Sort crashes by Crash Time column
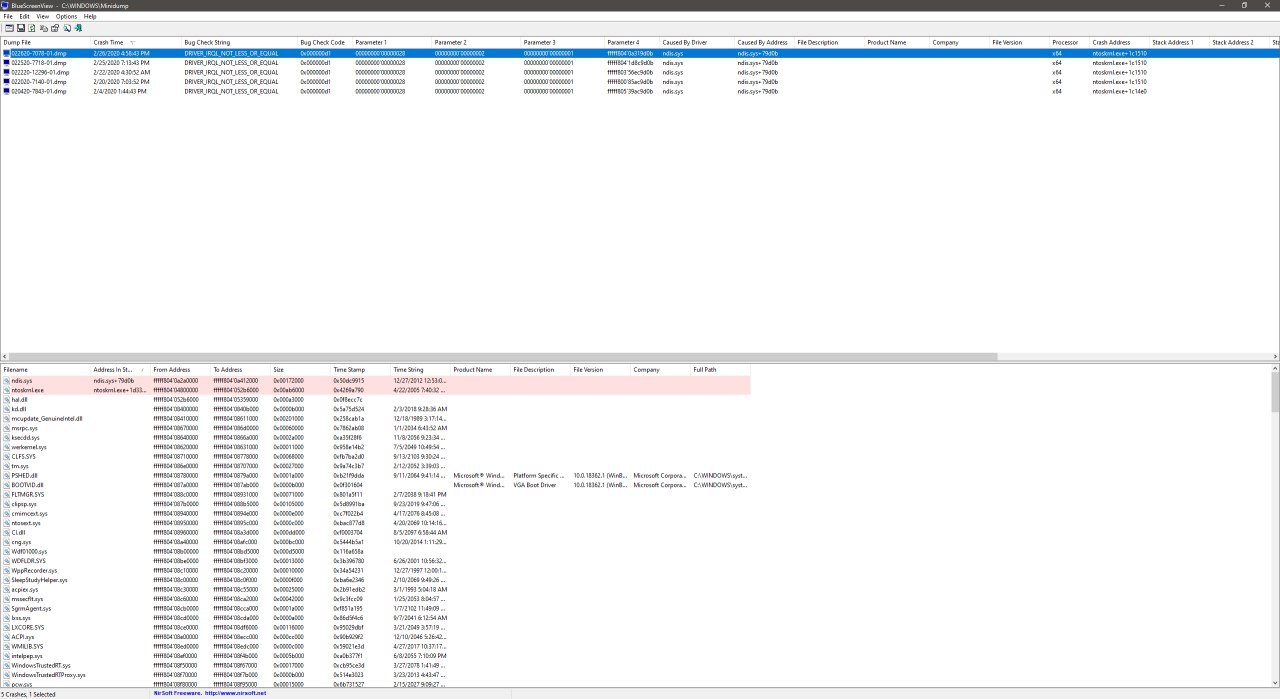The image size is (1280, 699). pyautogui.click(x=135, y=43)
